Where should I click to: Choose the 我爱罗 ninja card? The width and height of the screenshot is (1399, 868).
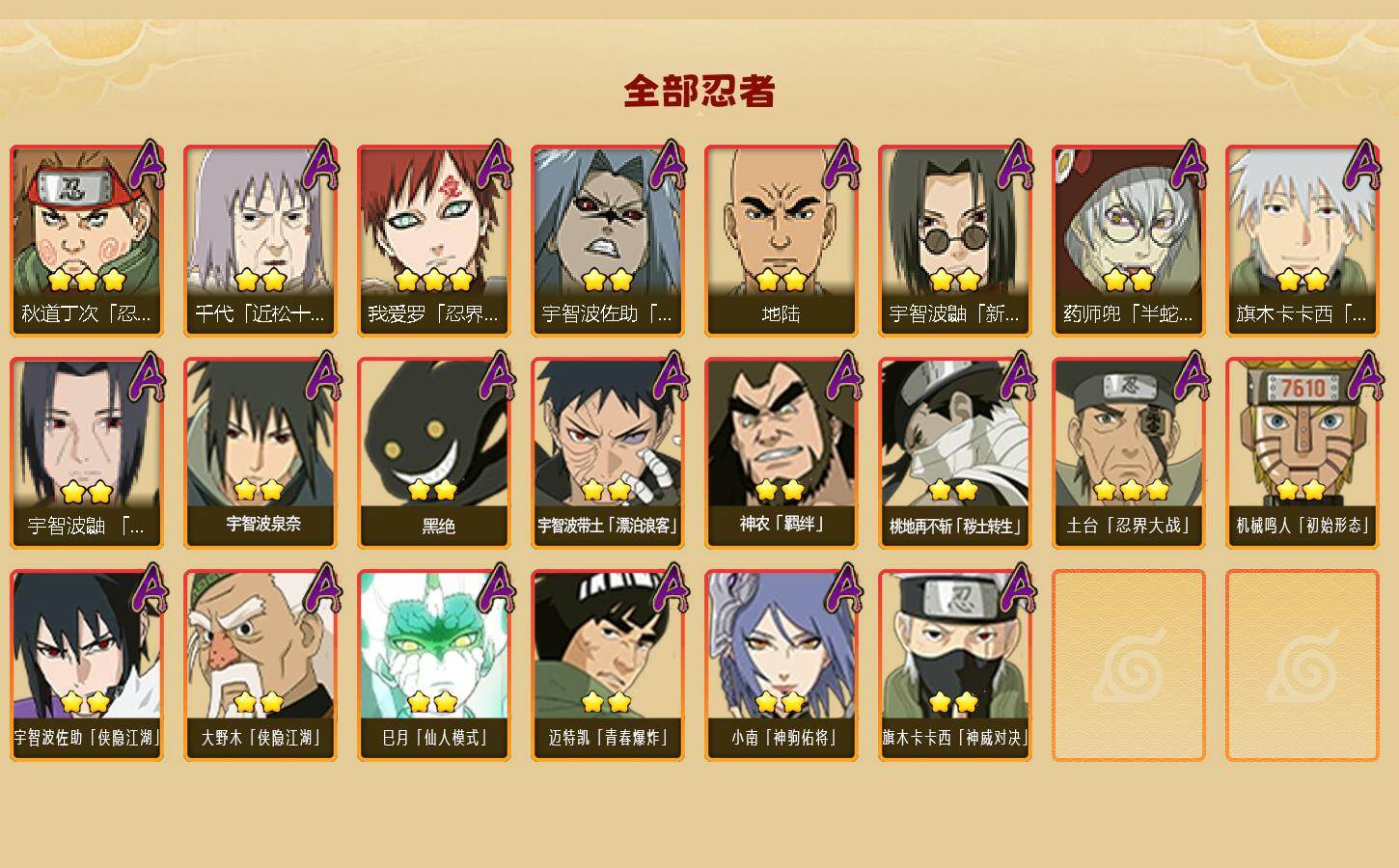[434, 241]
